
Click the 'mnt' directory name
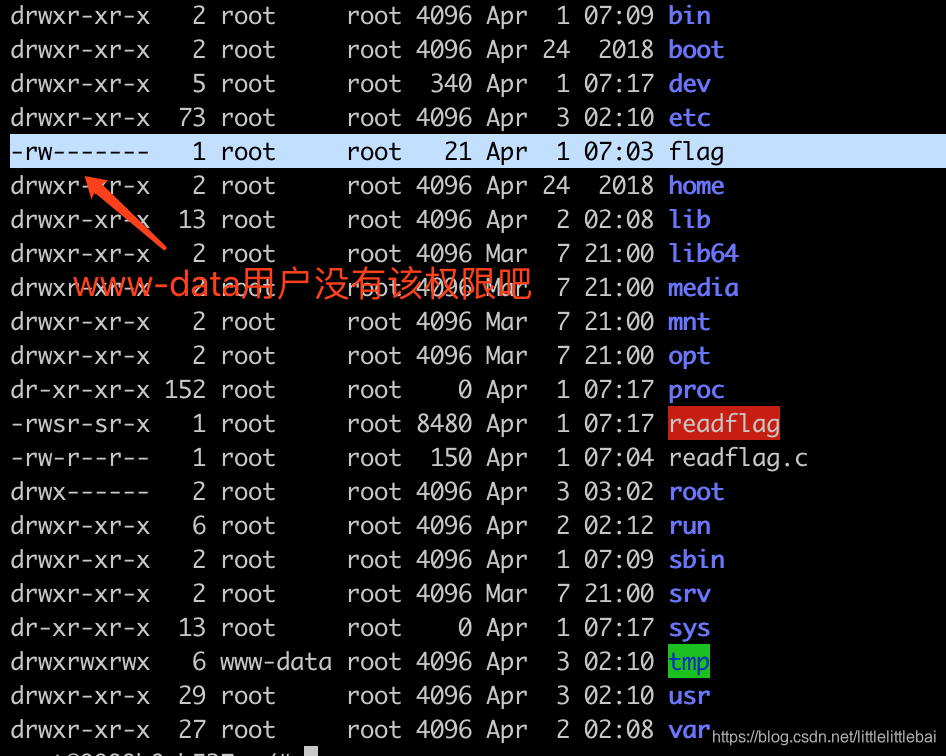pyautogui.click(x=689, y=322)
